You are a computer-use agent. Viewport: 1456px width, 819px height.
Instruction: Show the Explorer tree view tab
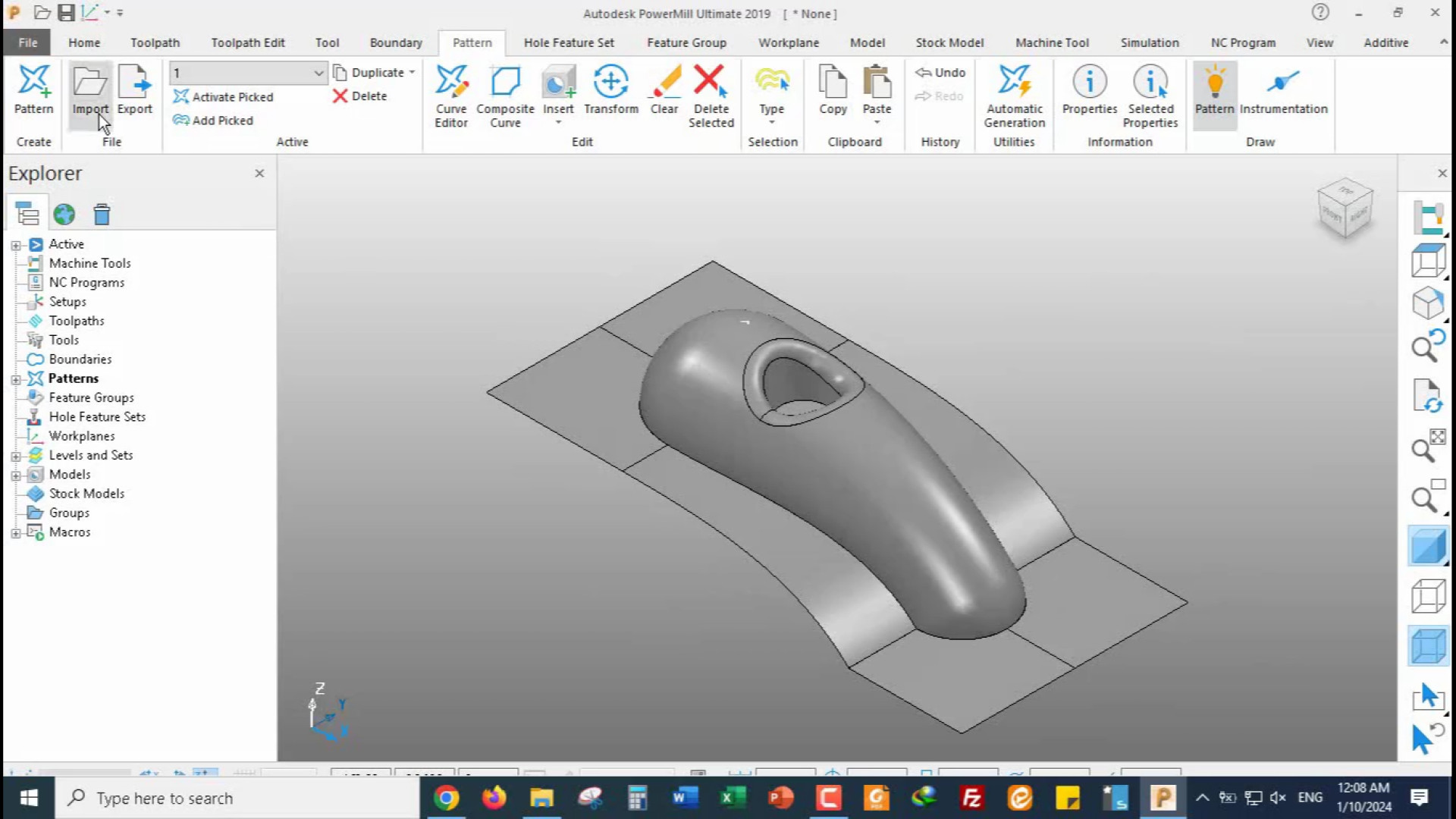pos(27,215)
